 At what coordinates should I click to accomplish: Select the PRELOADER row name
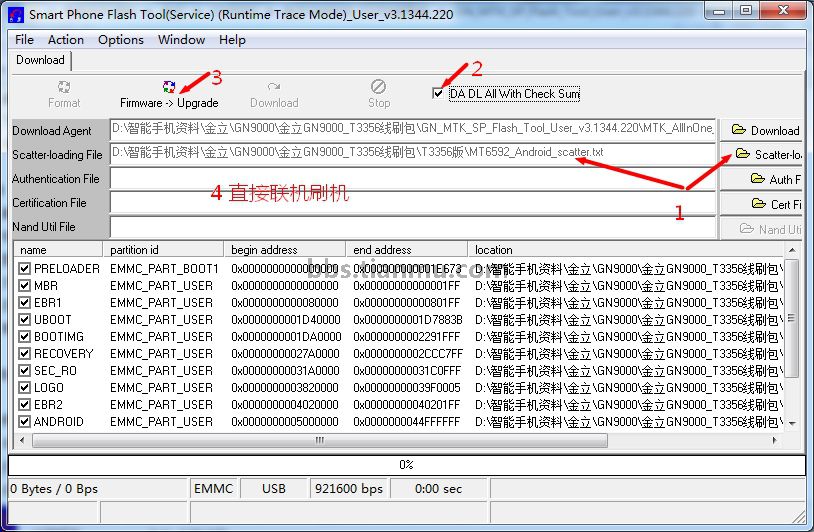[67, 268]
